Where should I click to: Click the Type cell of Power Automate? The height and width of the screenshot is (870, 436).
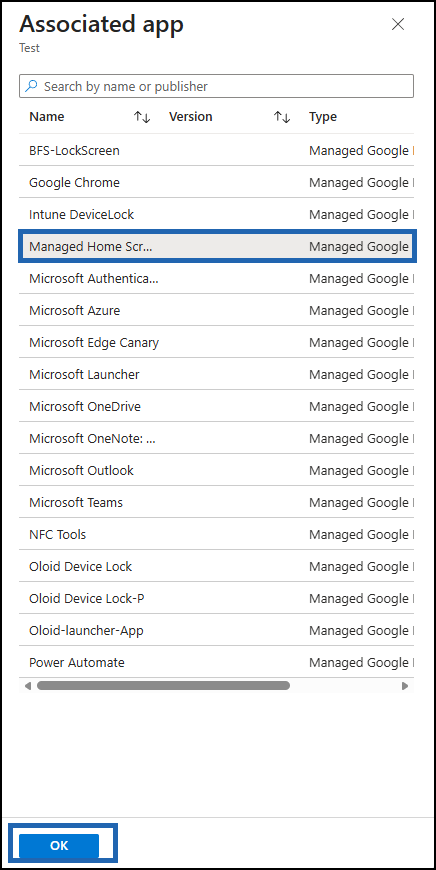(x=361, y=662)
